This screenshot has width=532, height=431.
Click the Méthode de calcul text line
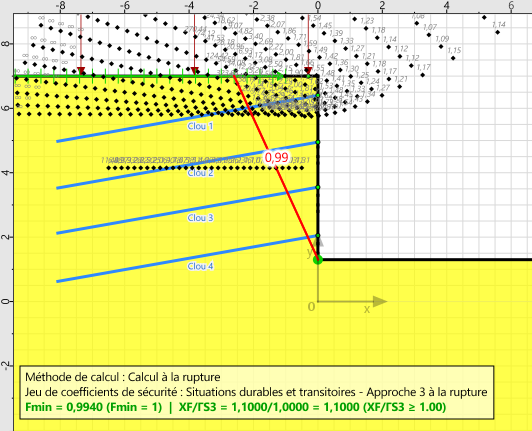point(123,377)
